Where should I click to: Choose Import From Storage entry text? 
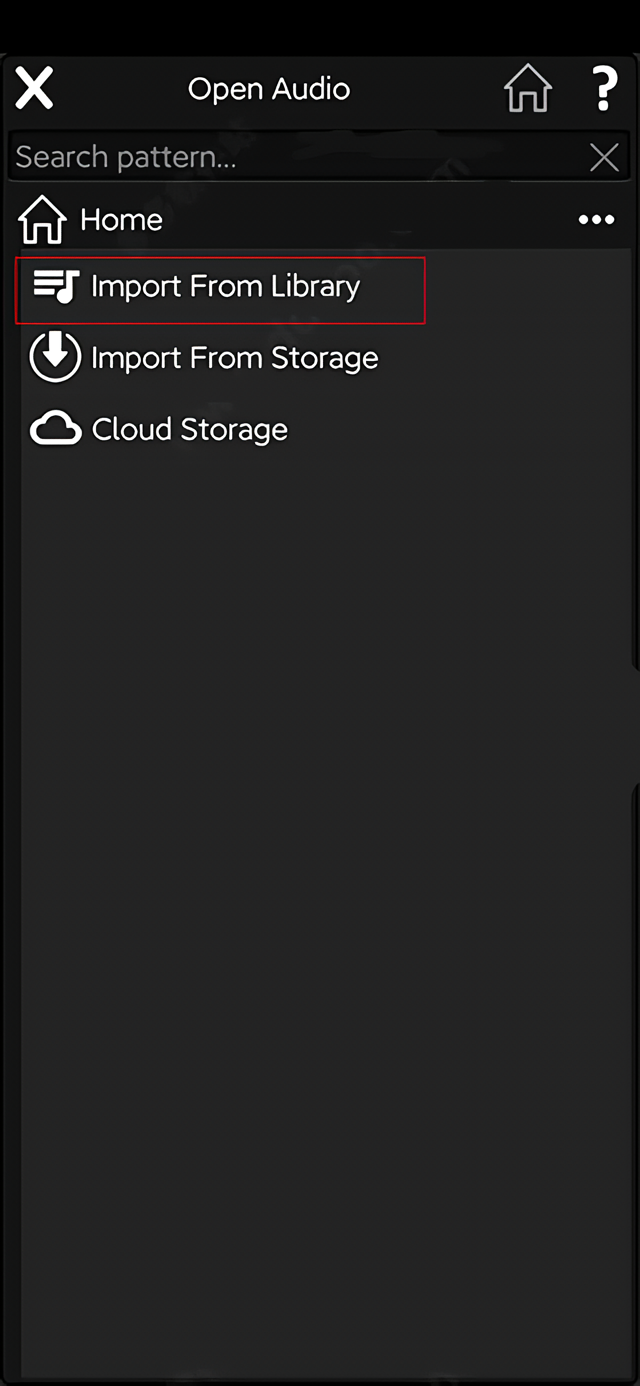coord(234,358)
